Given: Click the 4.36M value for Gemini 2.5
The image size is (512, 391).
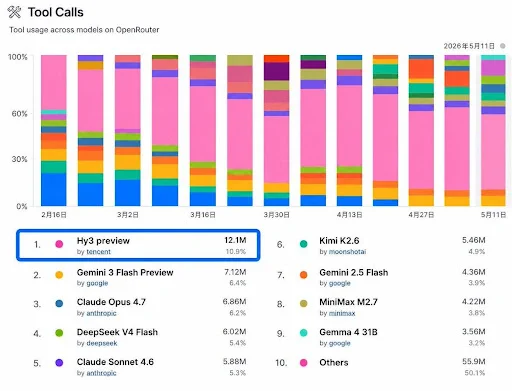Looking at the screenshot, I should click(x=474, y=272).
